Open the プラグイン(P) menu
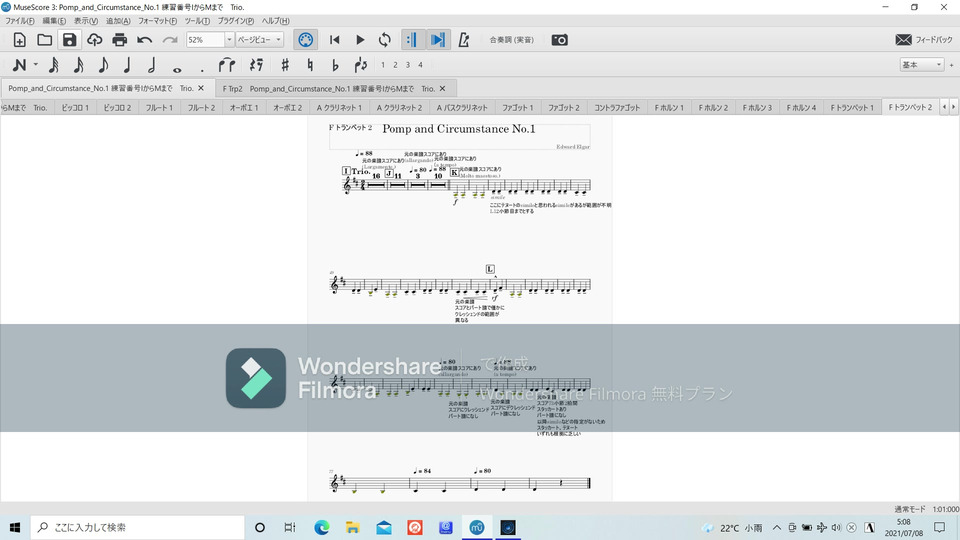The width and height of the screenshot is (960, 540). (x=236, y=21)
